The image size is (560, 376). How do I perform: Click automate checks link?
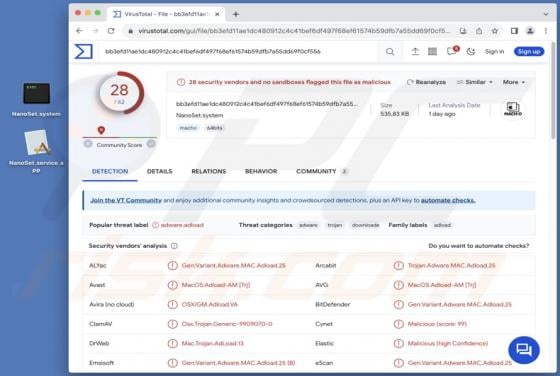coord(448,200)
